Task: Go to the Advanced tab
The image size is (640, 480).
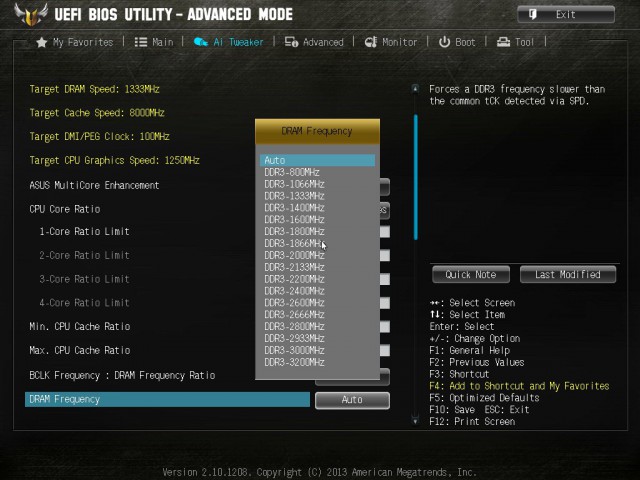Action: tap(314, 42)
